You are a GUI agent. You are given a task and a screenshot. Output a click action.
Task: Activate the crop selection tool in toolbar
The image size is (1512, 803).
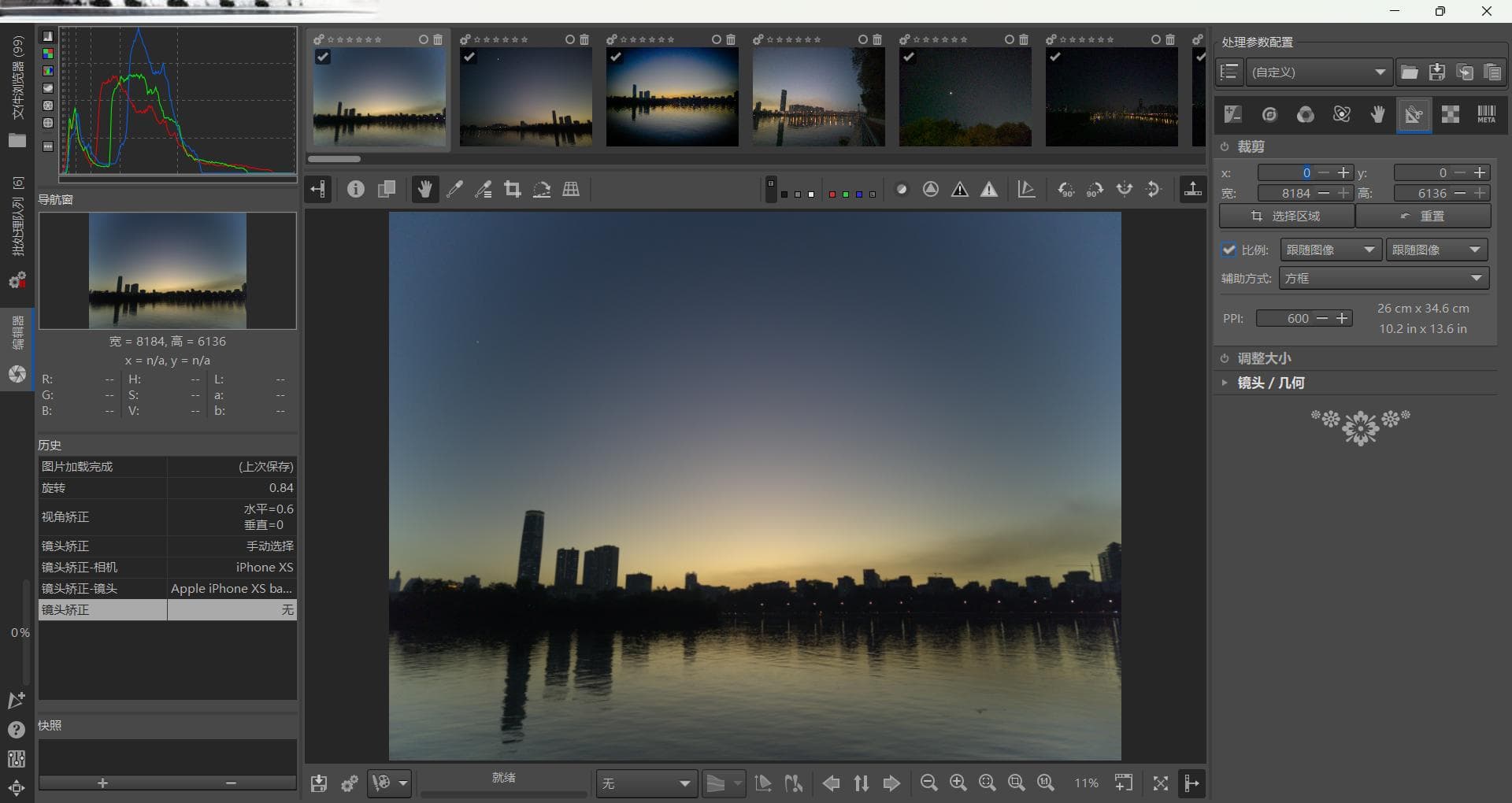pyautogui.click(x=513, y=190)
